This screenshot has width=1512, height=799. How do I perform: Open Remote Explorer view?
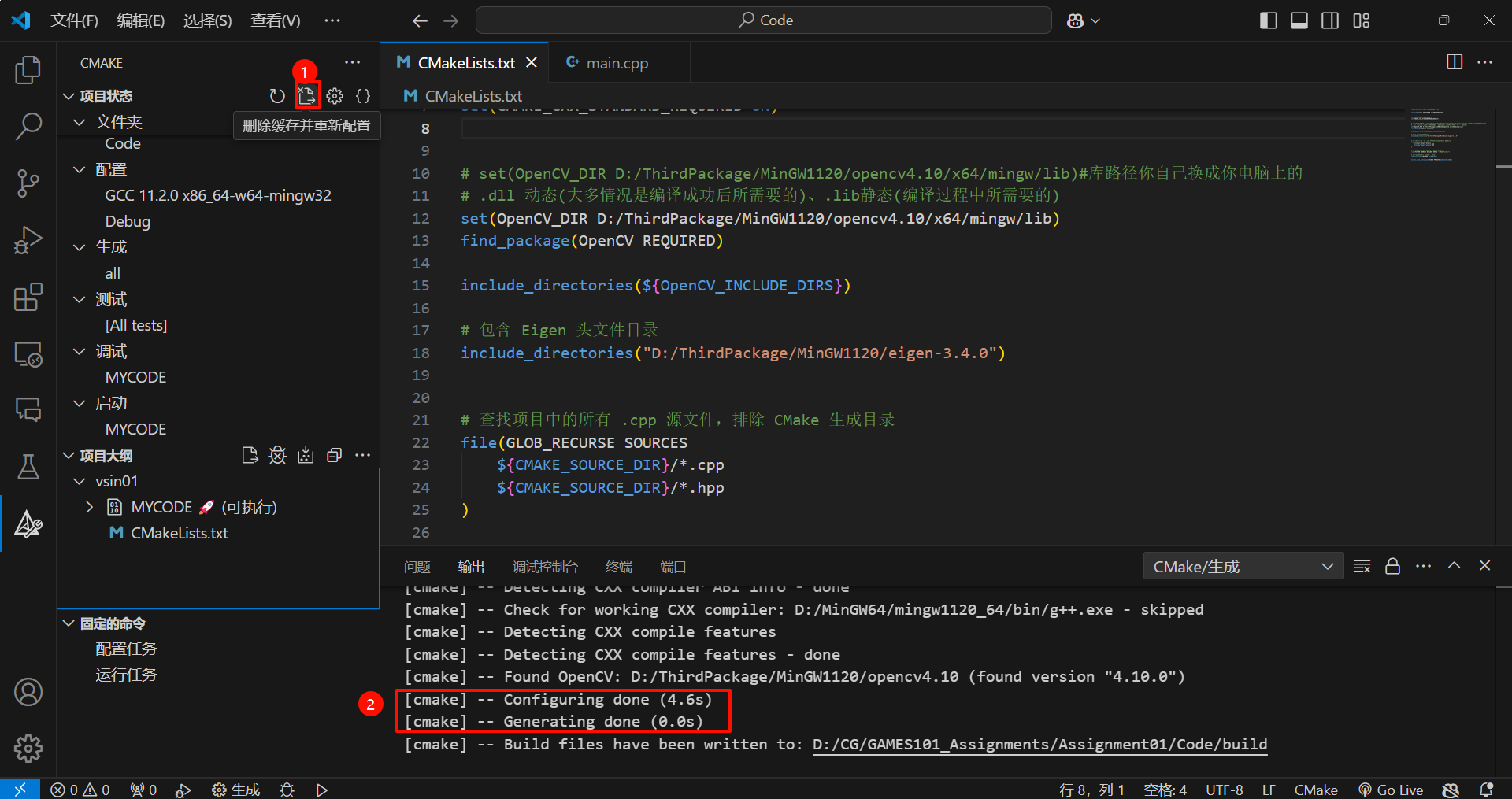pos(28,353)
